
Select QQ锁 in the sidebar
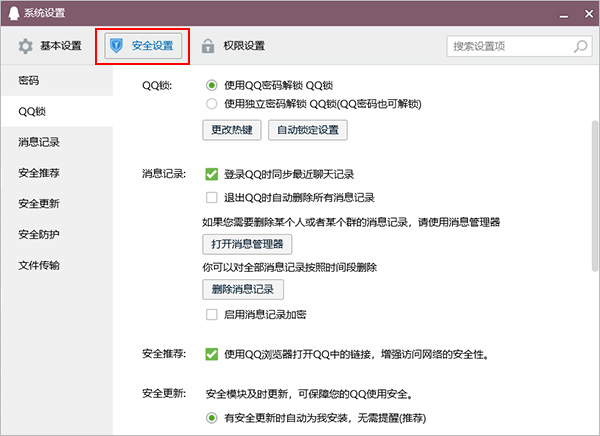[x=57, y=111]
